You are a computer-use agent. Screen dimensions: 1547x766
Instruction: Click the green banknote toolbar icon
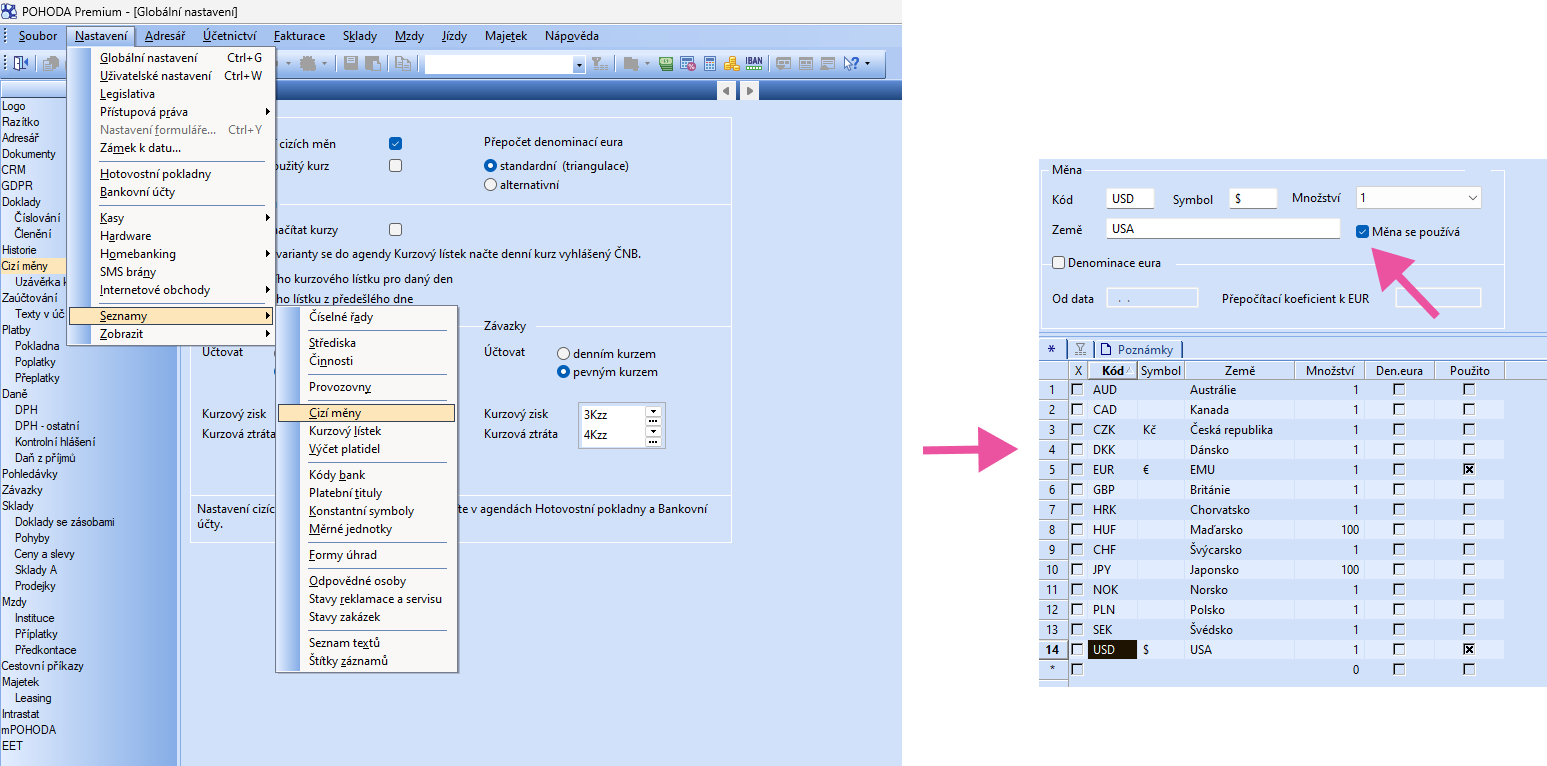click(666, 63)
